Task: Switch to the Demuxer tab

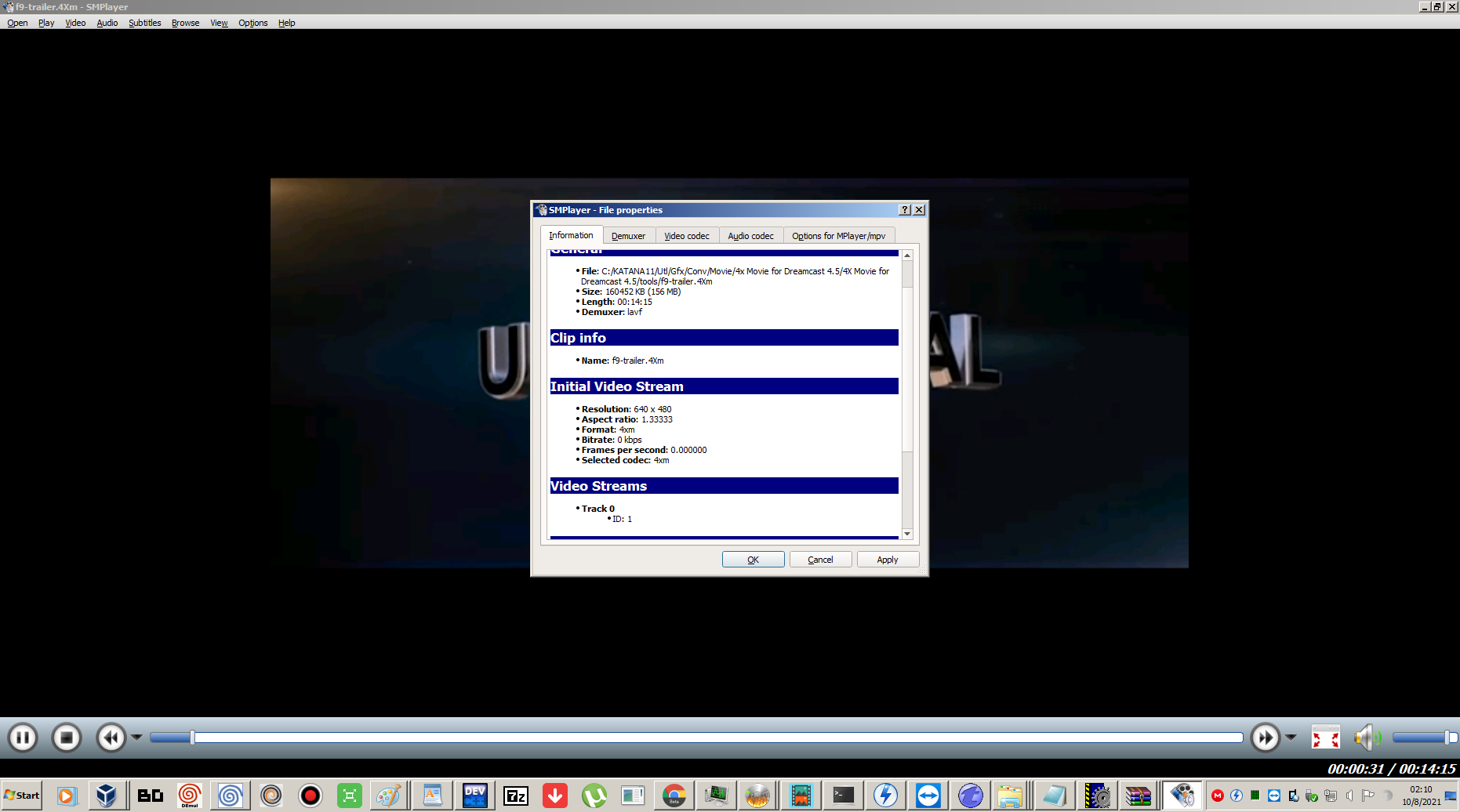Action: tap(628, 236)
